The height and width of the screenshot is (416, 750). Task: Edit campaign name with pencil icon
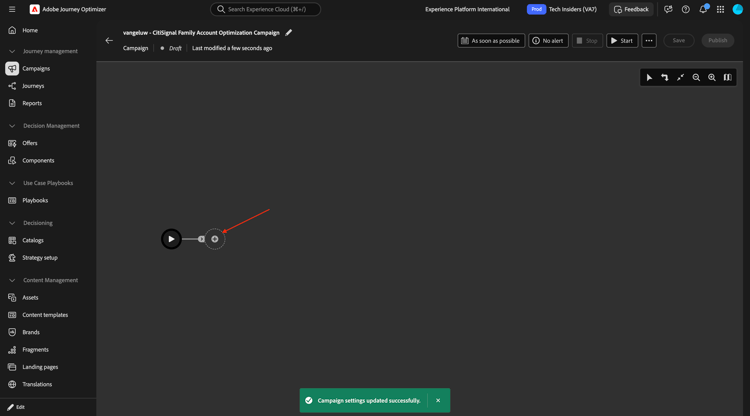click(x=288, y=33)
